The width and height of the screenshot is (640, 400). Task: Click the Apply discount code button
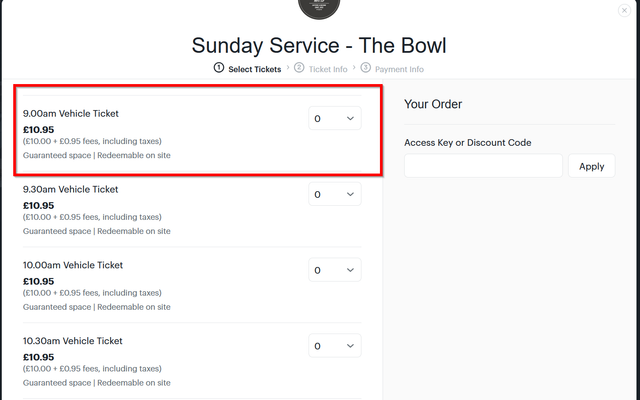(x=591, y=166)
